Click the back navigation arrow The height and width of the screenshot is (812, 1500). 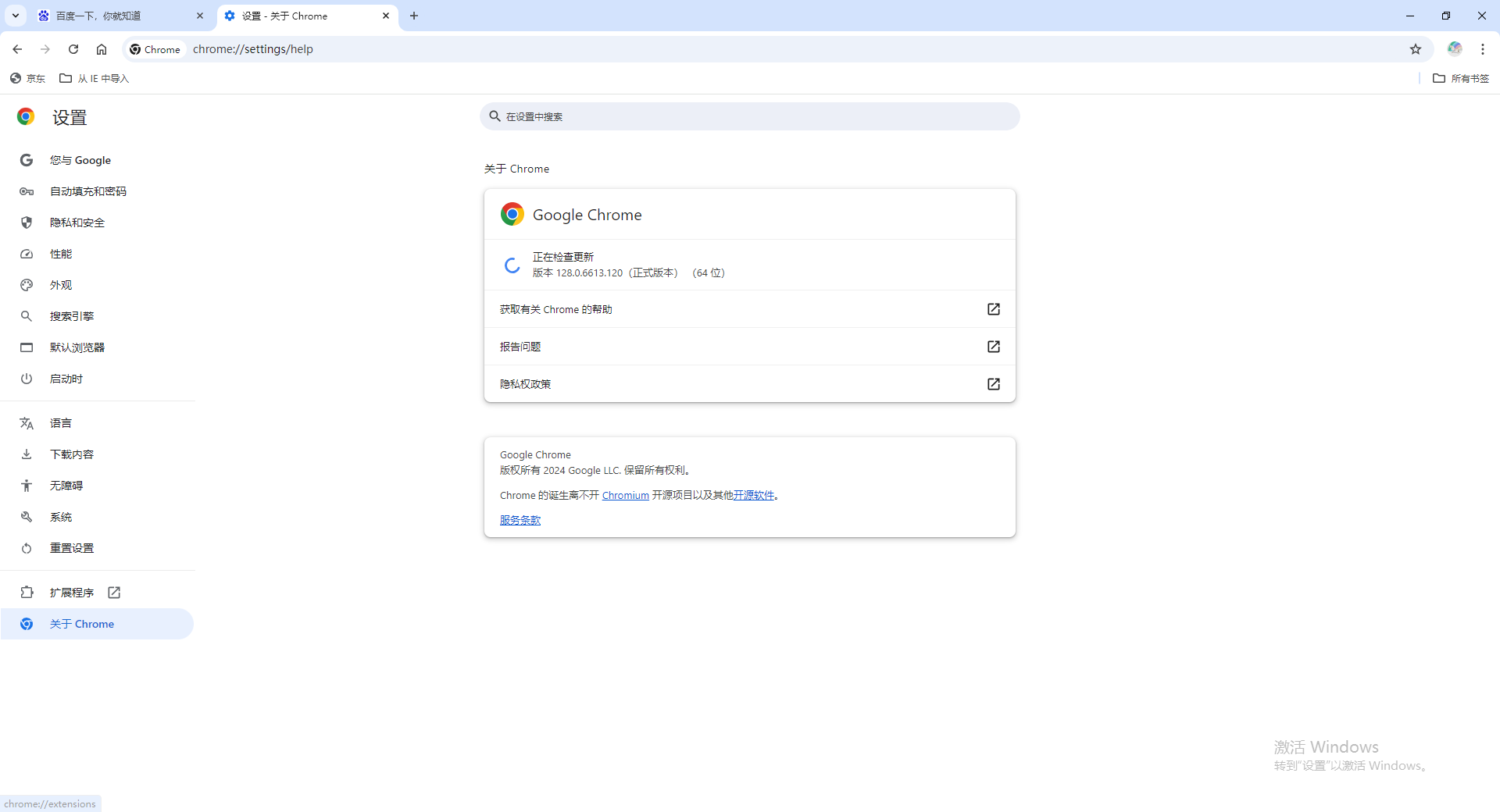pyautogui.click(x=17, y=49)
